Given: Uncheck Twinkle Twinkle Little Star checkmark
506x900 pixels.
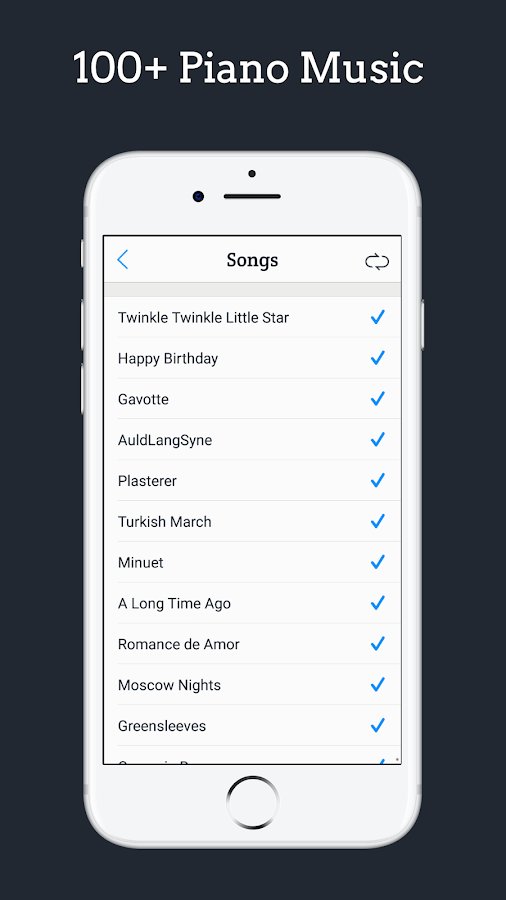Looking at the screenshot, I should (x=377, y=317).
